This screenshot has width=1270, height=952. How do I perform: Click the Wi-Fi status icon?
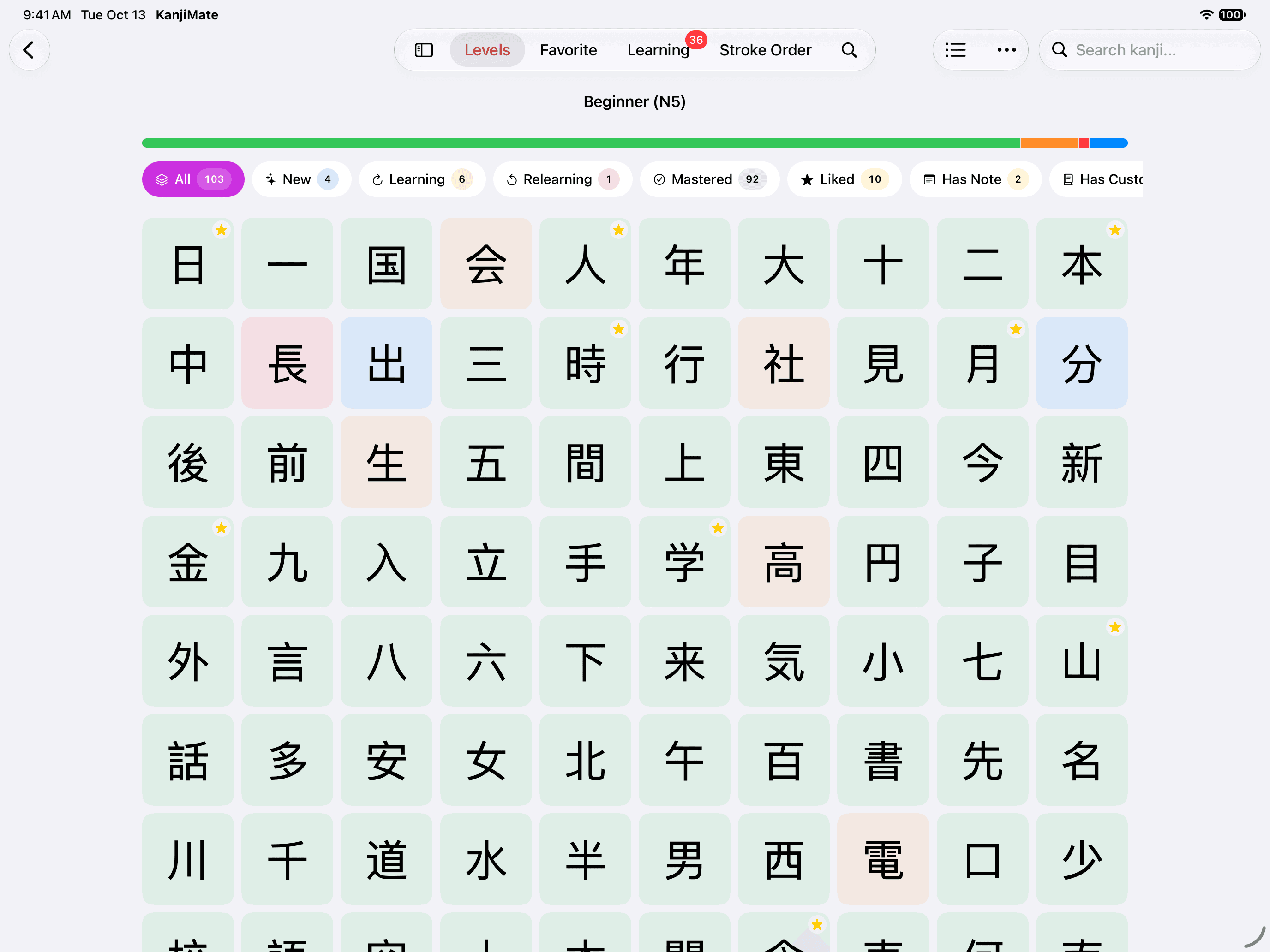(x=1206, y=15)
